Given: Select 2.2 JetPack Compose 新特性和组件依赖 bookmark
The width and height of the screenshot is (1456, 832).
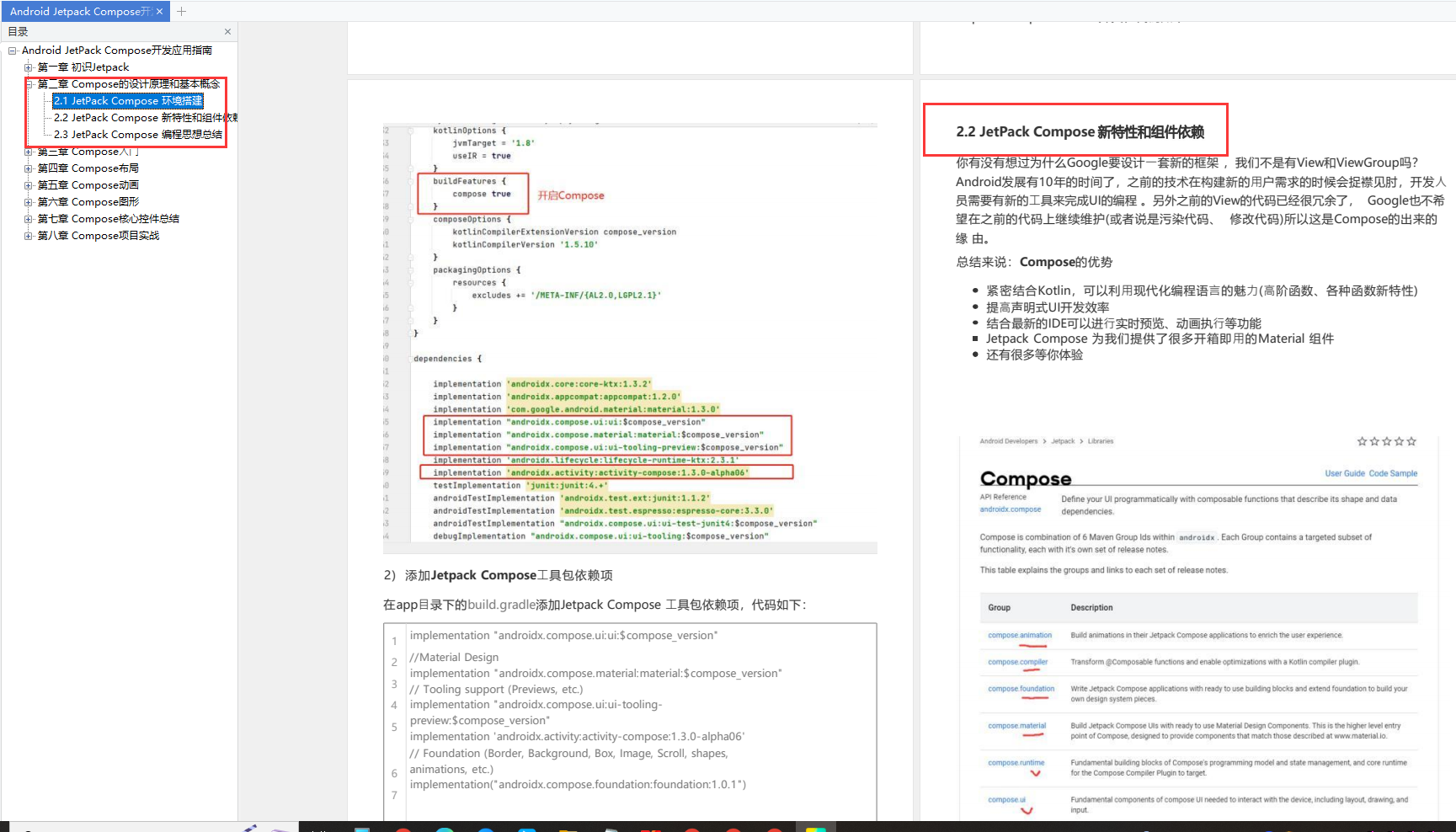Looking at the screenshot, I should [145, 118].
